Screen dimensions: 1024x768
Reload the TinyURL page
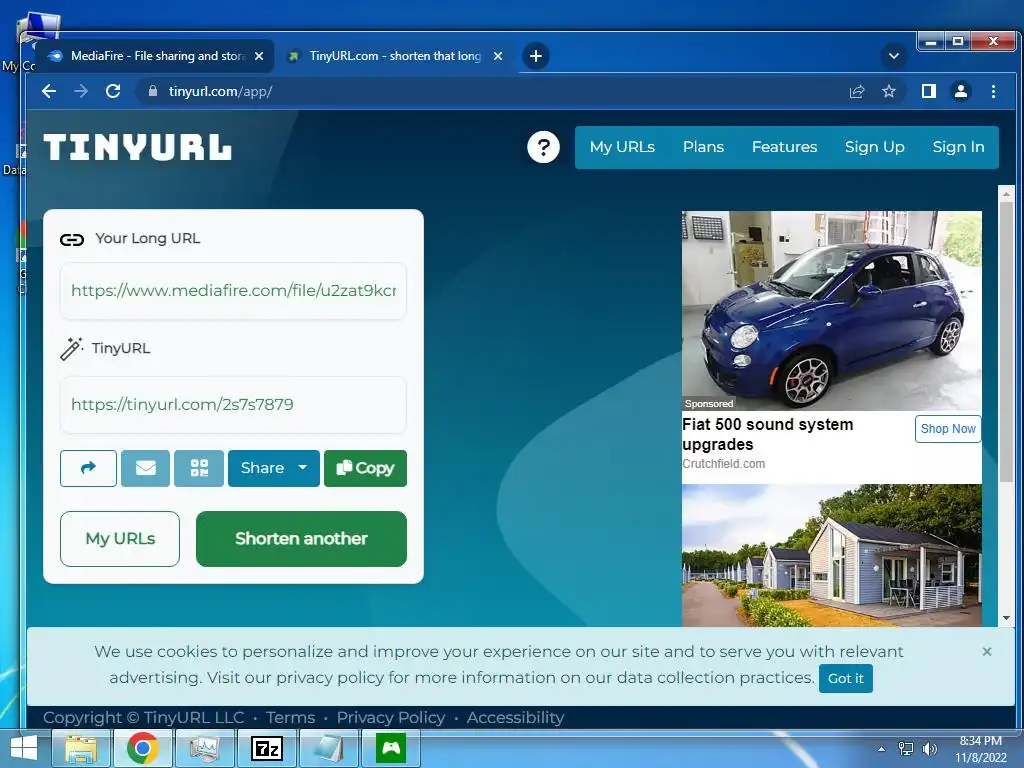(113, 91)
